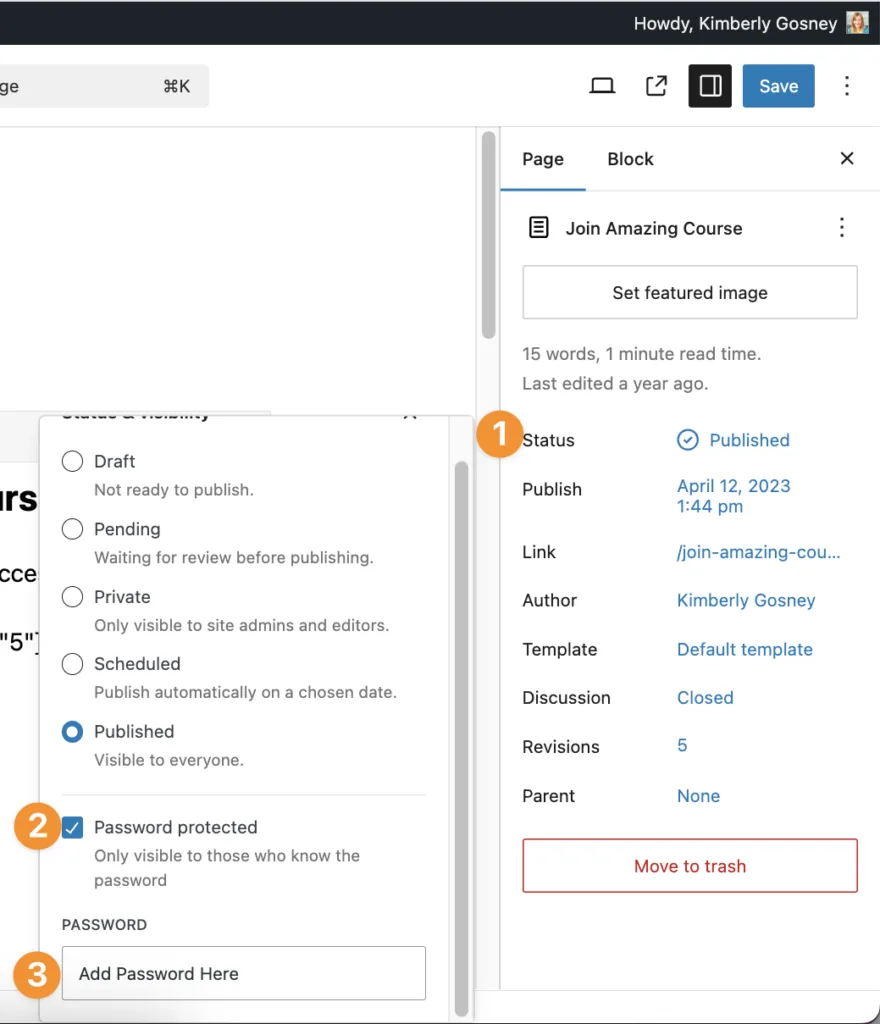Click the desktop preview device icon

pos(602,86)
